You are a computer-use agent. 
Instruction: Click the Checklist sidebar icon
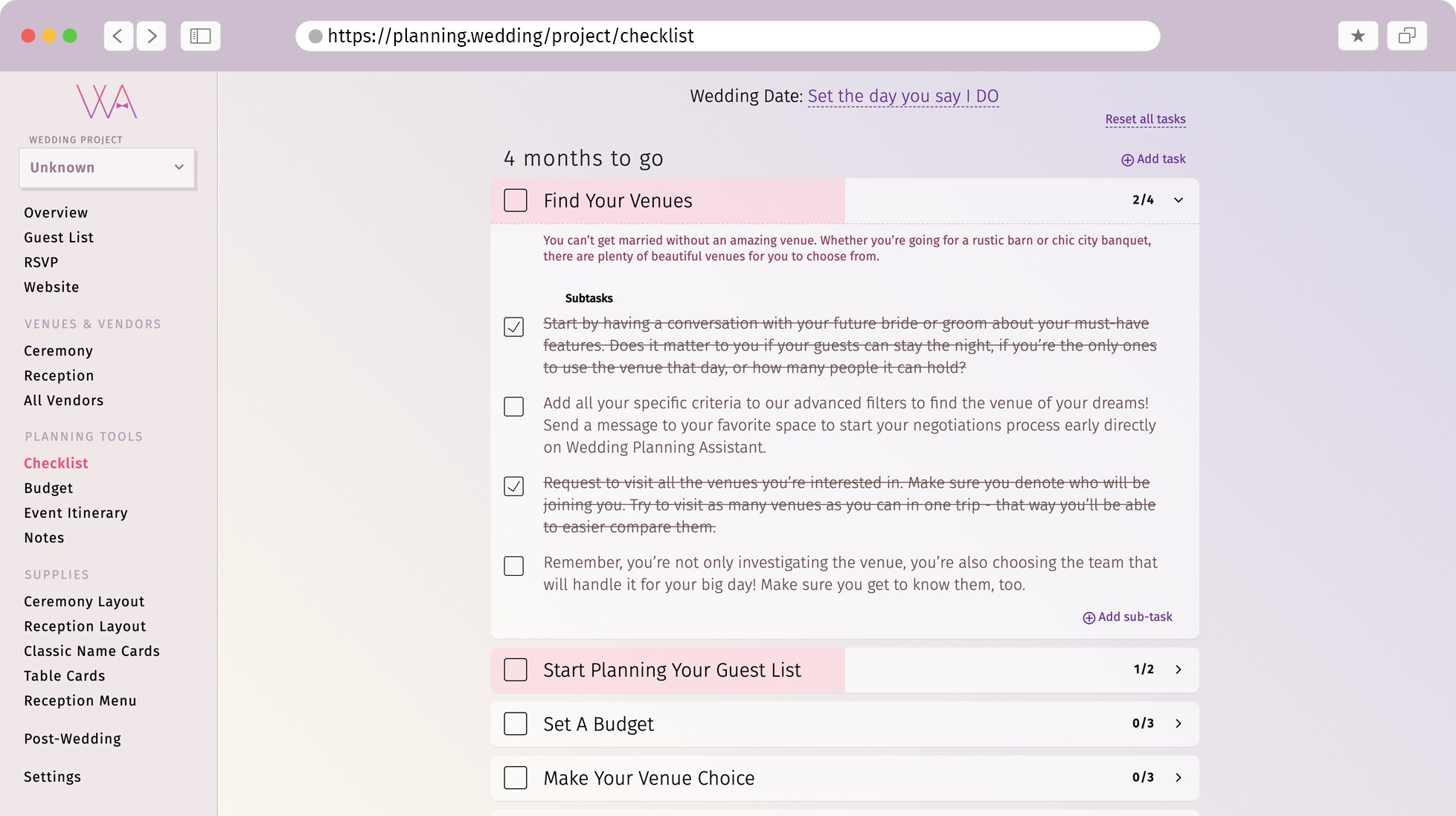pos(56,463)
